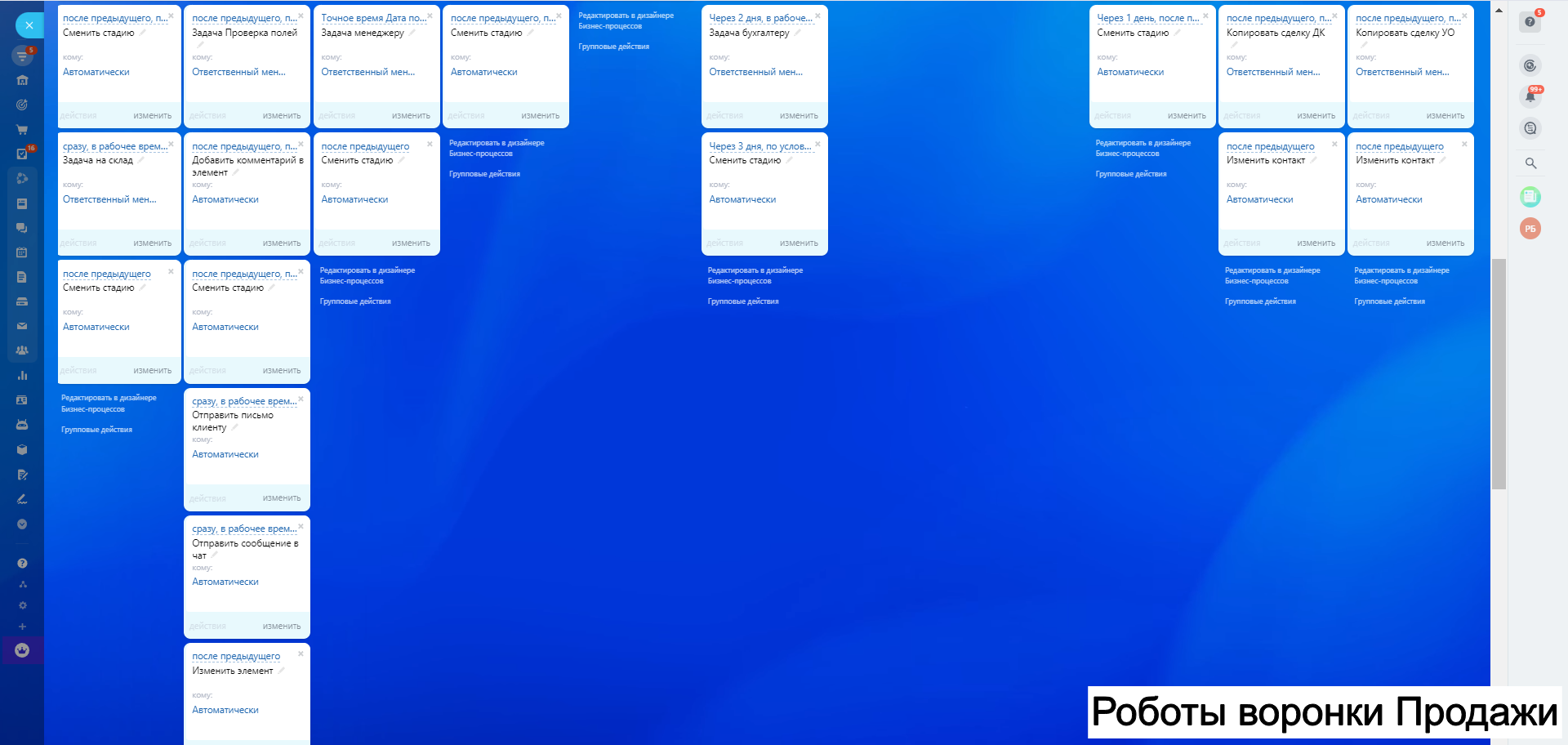Edit title of Задача на склад robot
1568x745 pixels.
(x=140, y=160)
